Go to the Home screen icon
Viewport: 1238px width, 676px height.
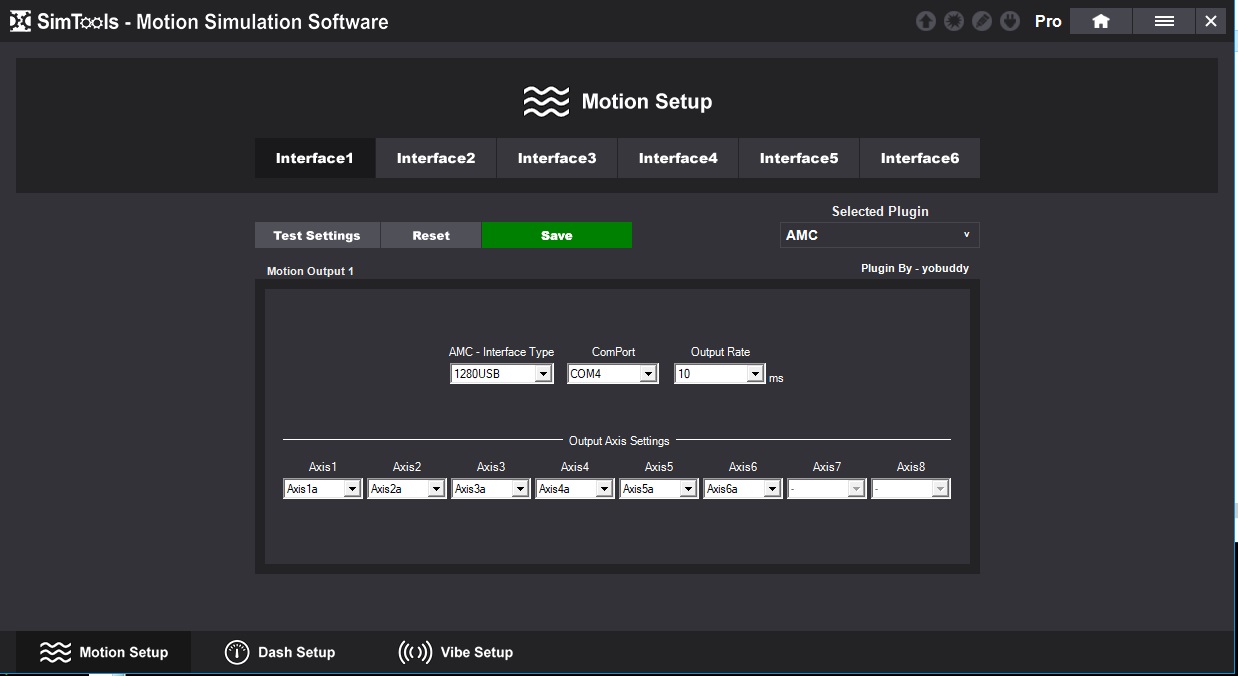[x=1101, y=21]
